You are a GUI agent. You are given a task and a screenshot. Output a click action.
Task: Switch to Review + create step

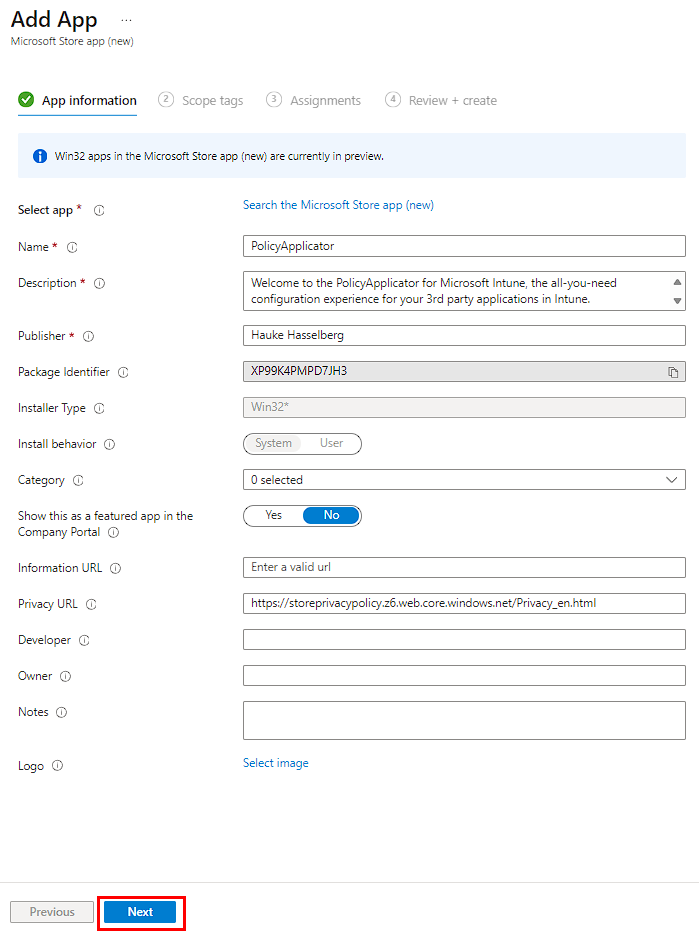point(441,101)
